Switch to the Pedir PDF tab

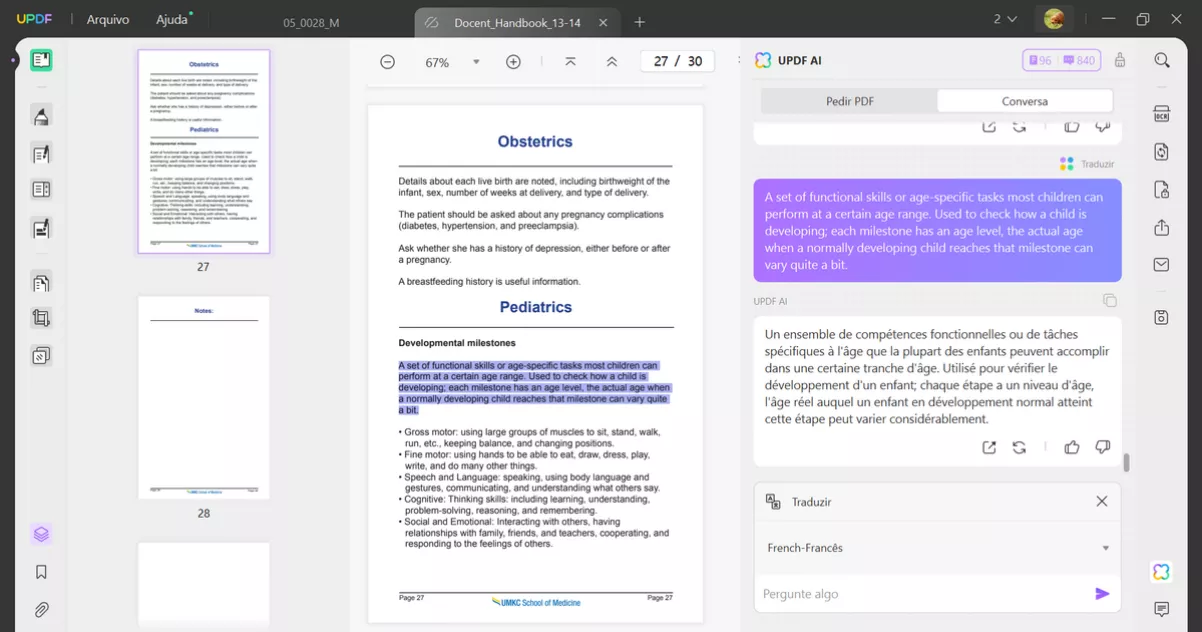pyautogui.click(x=849, y=101)
